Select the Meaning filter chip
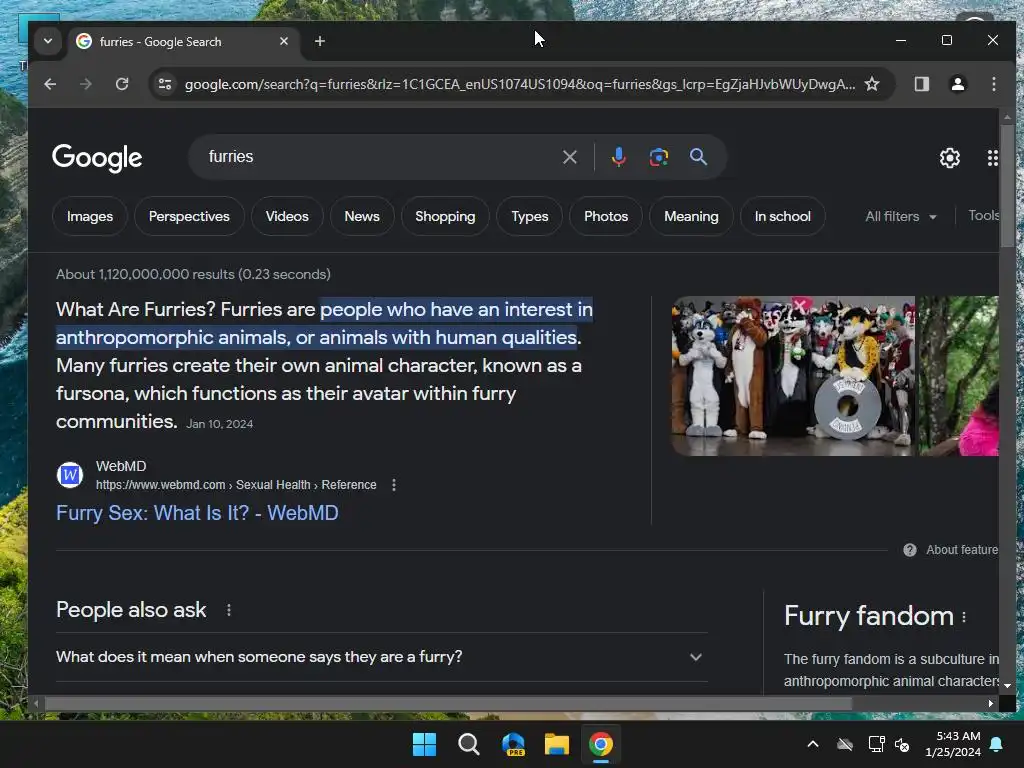 (x=691, y=216)
